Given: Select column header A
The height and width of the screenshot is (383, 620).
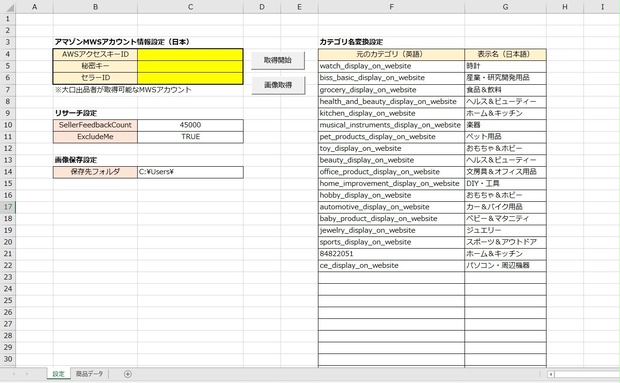Looking at the screenshot, I should (x=34, y=7).
